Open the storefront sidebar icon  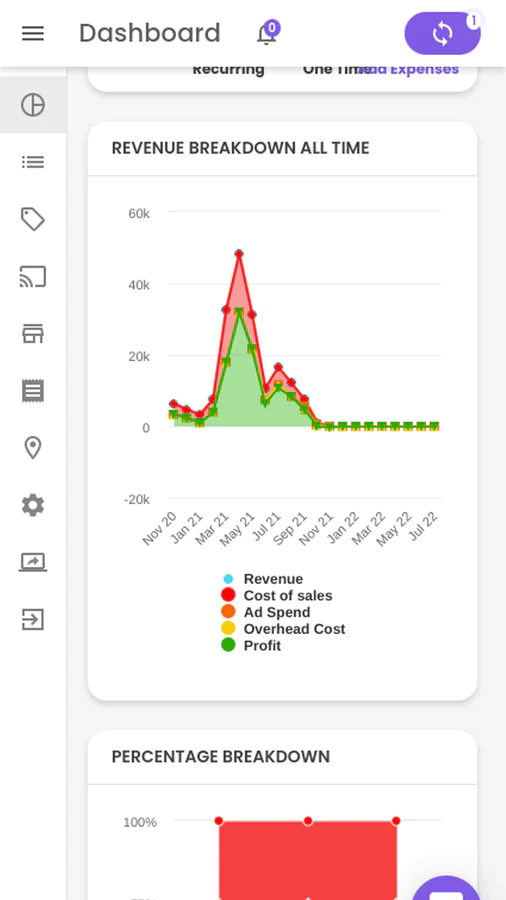pyautogui.click(x=33, y=333)
